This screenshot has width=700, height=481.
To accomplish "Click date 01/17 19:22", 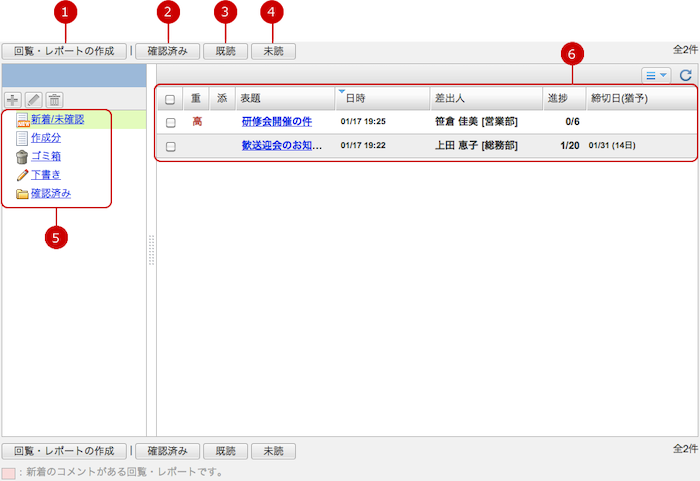I will pos(363,145).
